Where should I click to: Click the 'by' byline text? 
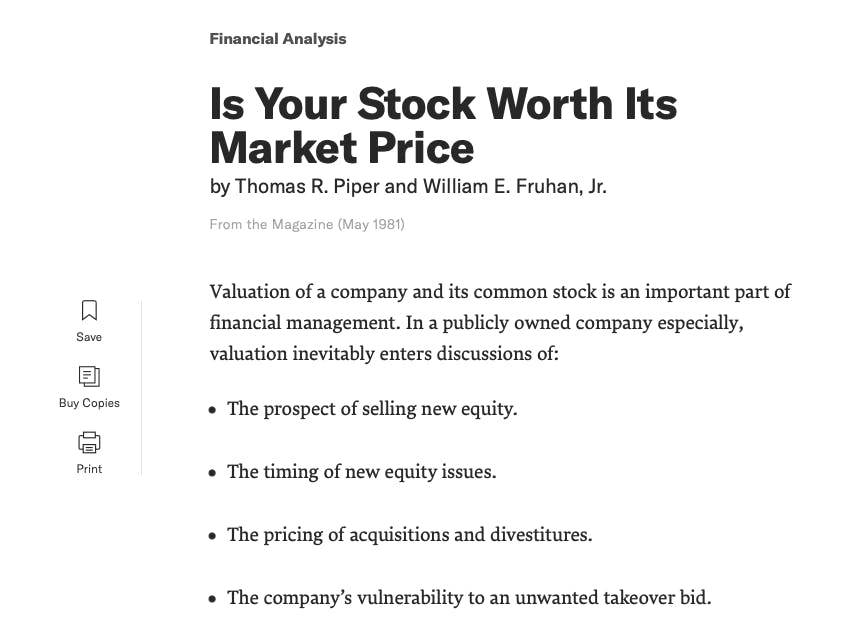pyautogui.click(x=220, y=187)
